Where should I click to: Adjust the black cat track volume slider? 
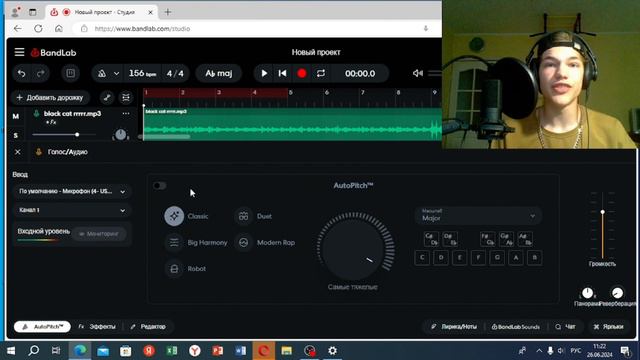click(64, 134)
